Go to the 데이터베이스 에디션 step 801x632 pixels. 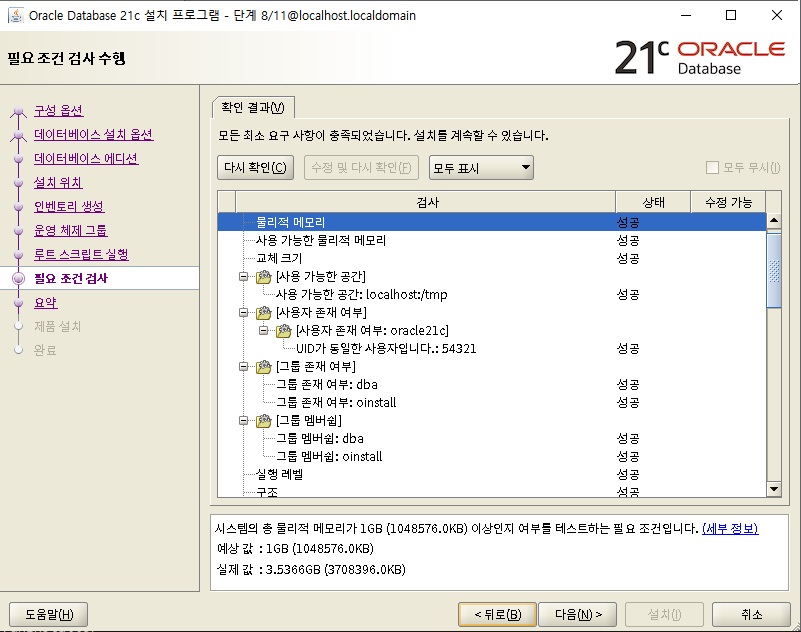[86, 158]
